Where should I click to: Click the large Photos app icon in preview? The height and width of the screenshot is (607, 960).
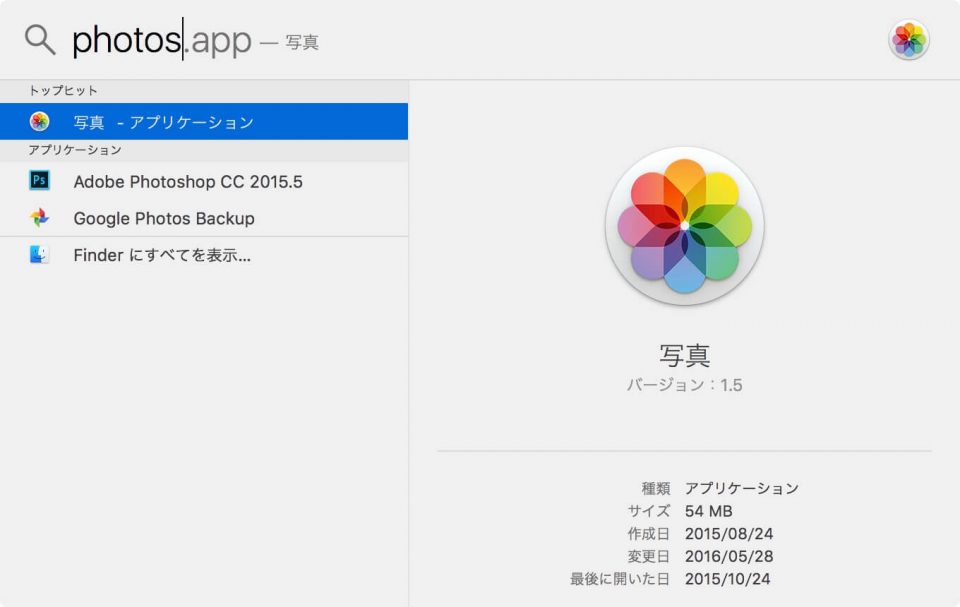(684, 226)
